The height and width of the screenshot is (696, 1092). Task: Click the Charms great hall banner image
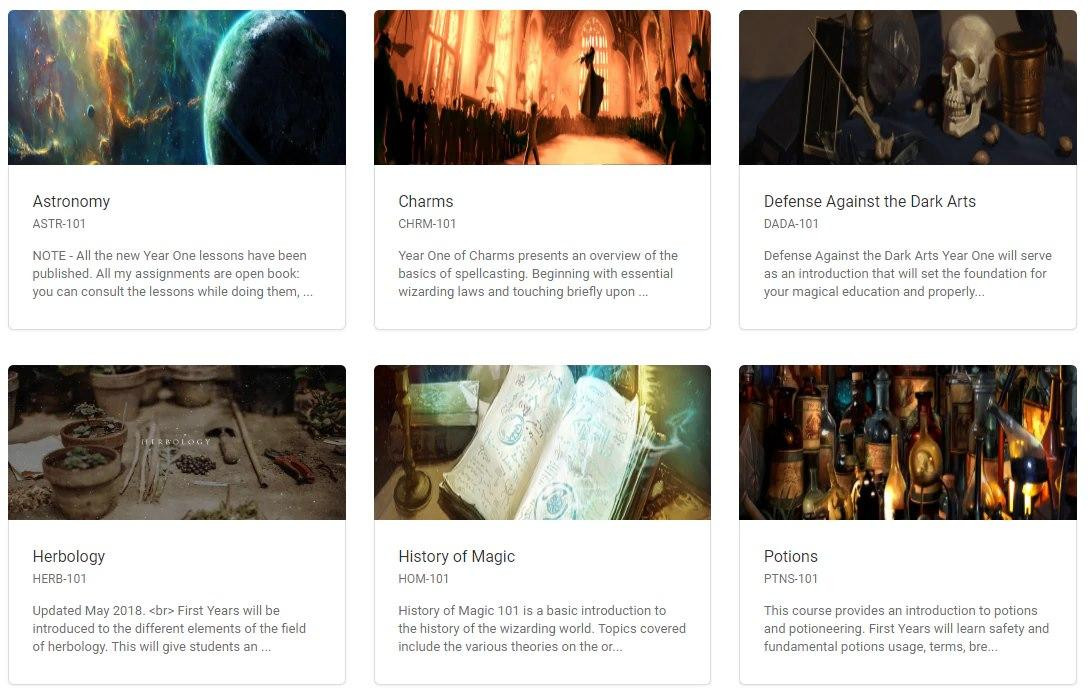pos(543,87)
